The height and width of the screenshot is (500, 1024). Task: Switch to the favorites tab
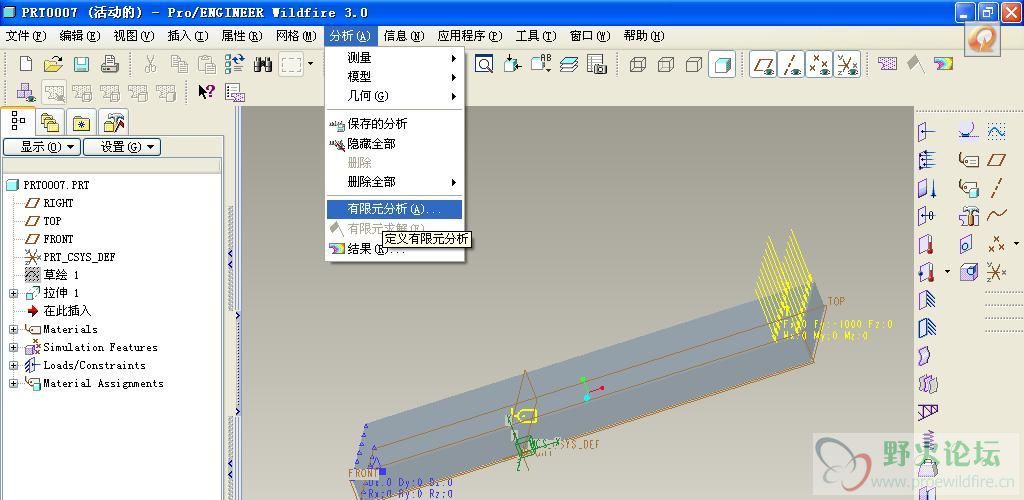82,122
